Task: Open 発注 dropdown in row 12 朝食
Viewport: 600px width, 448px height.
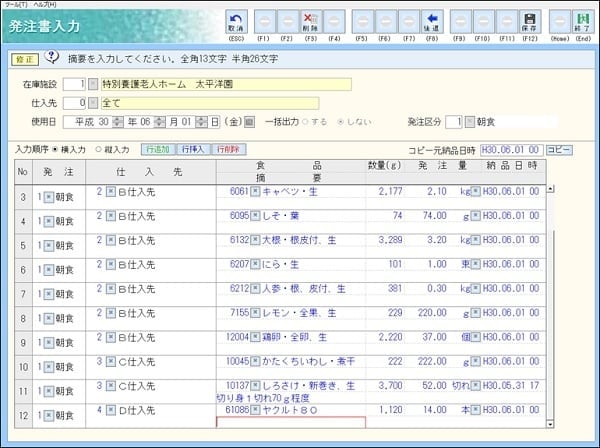Action: (x=49, y=415)
